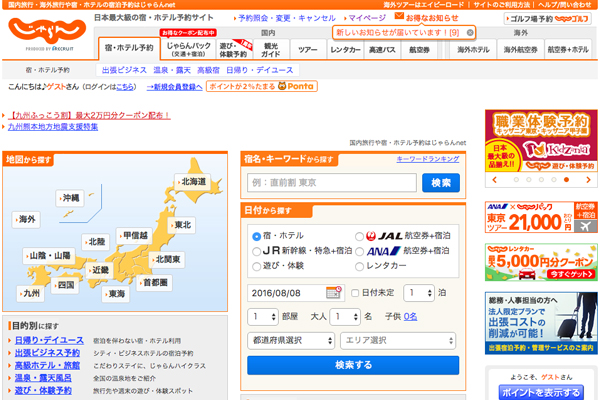Select 沖縄 on the map
Image resolution: width=600 pixels, height=400 pixels.
click(70, 198)
